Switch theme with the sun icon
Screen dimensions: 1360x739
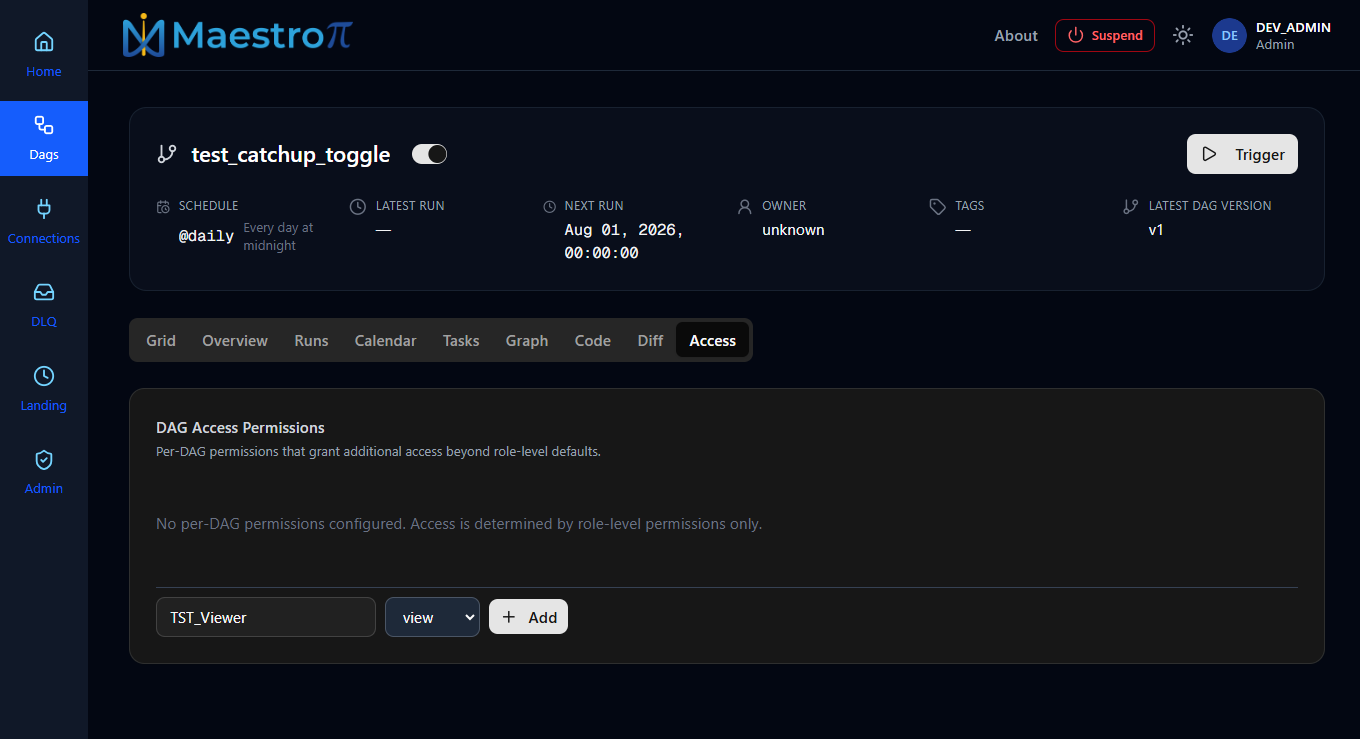tap(1183, 35)
